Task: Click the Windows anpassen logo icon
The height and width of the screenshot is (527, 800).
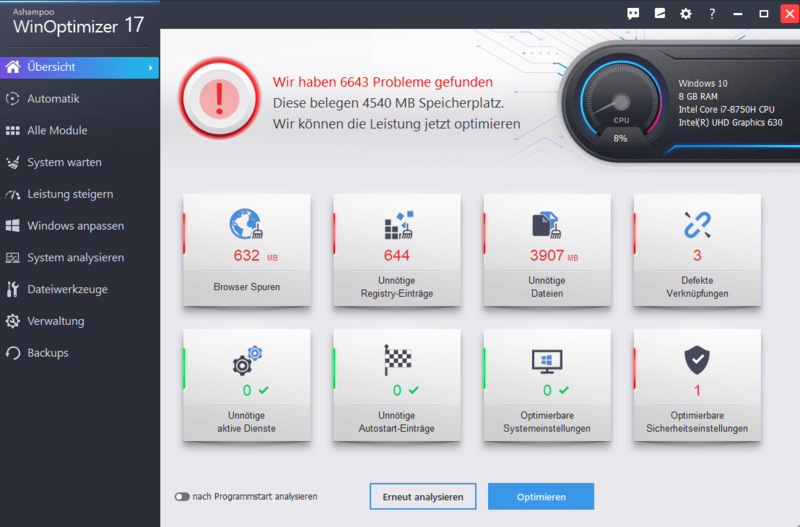Action: pyautogui.click(x=13, y=225)
